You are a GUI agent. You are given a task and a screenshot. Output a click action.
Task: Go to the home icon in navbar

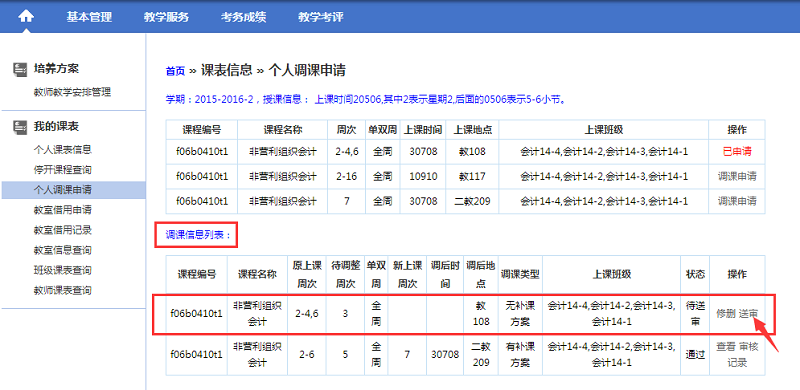coord(26,16)
